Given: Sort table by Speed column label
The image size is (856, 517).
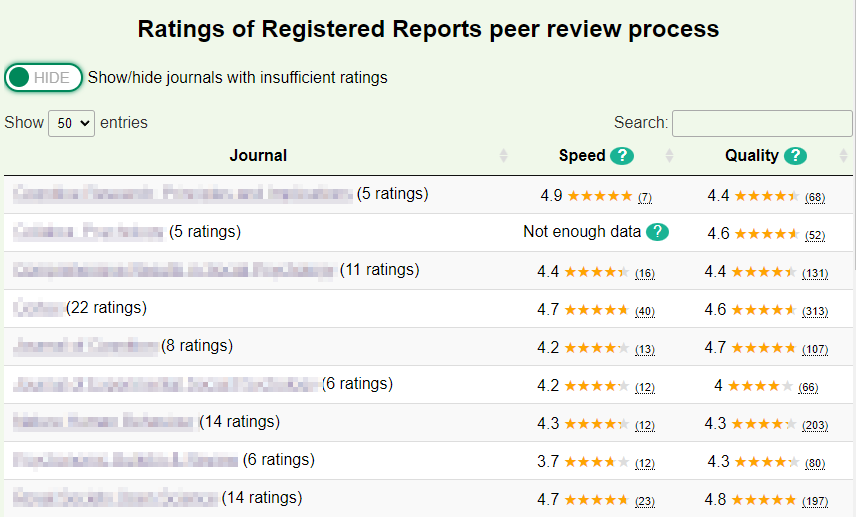Looking at the screenshot, I should point(582,156).
